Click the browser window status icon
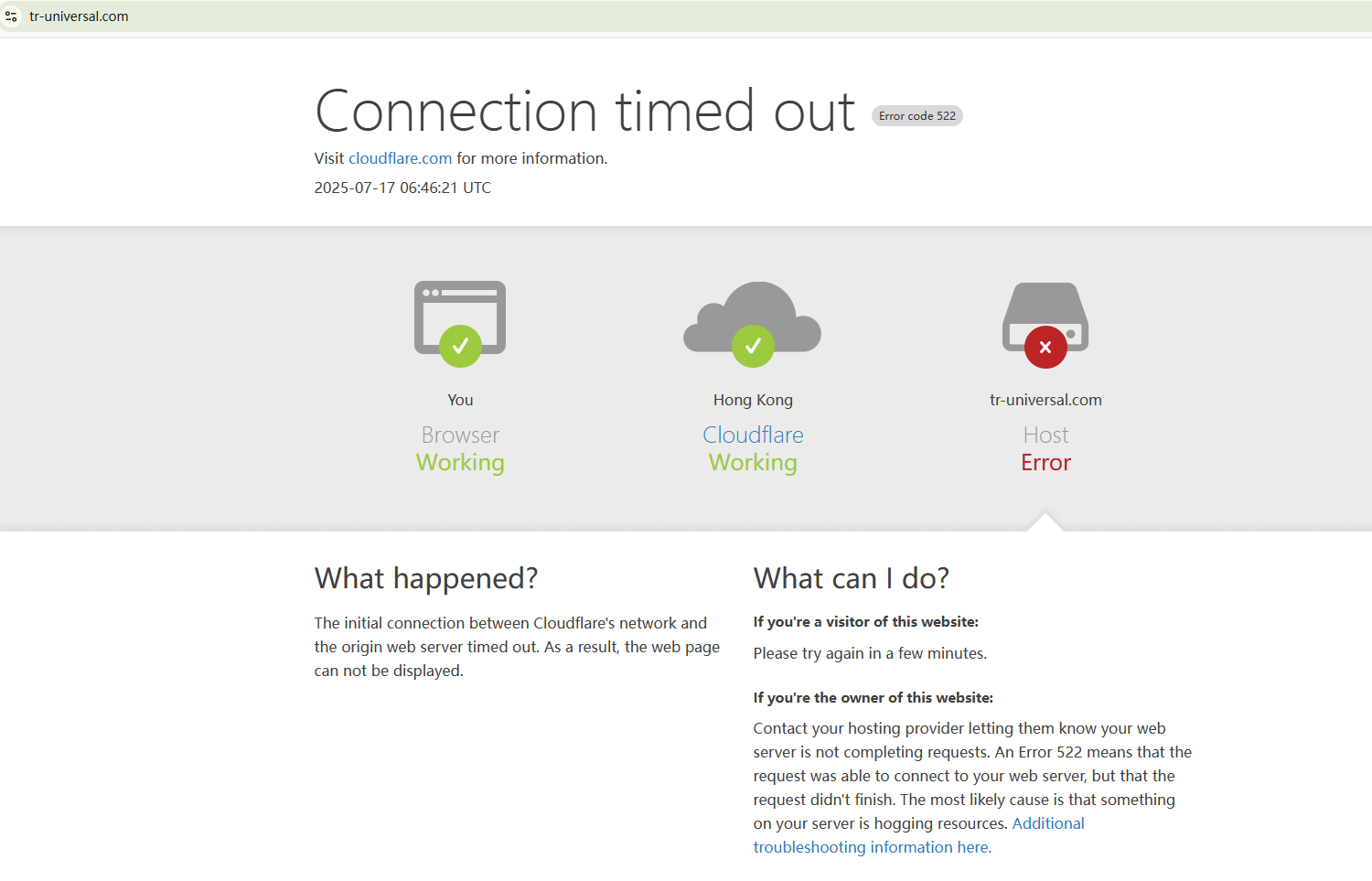The image size is (1372, 881). [460, 324]
